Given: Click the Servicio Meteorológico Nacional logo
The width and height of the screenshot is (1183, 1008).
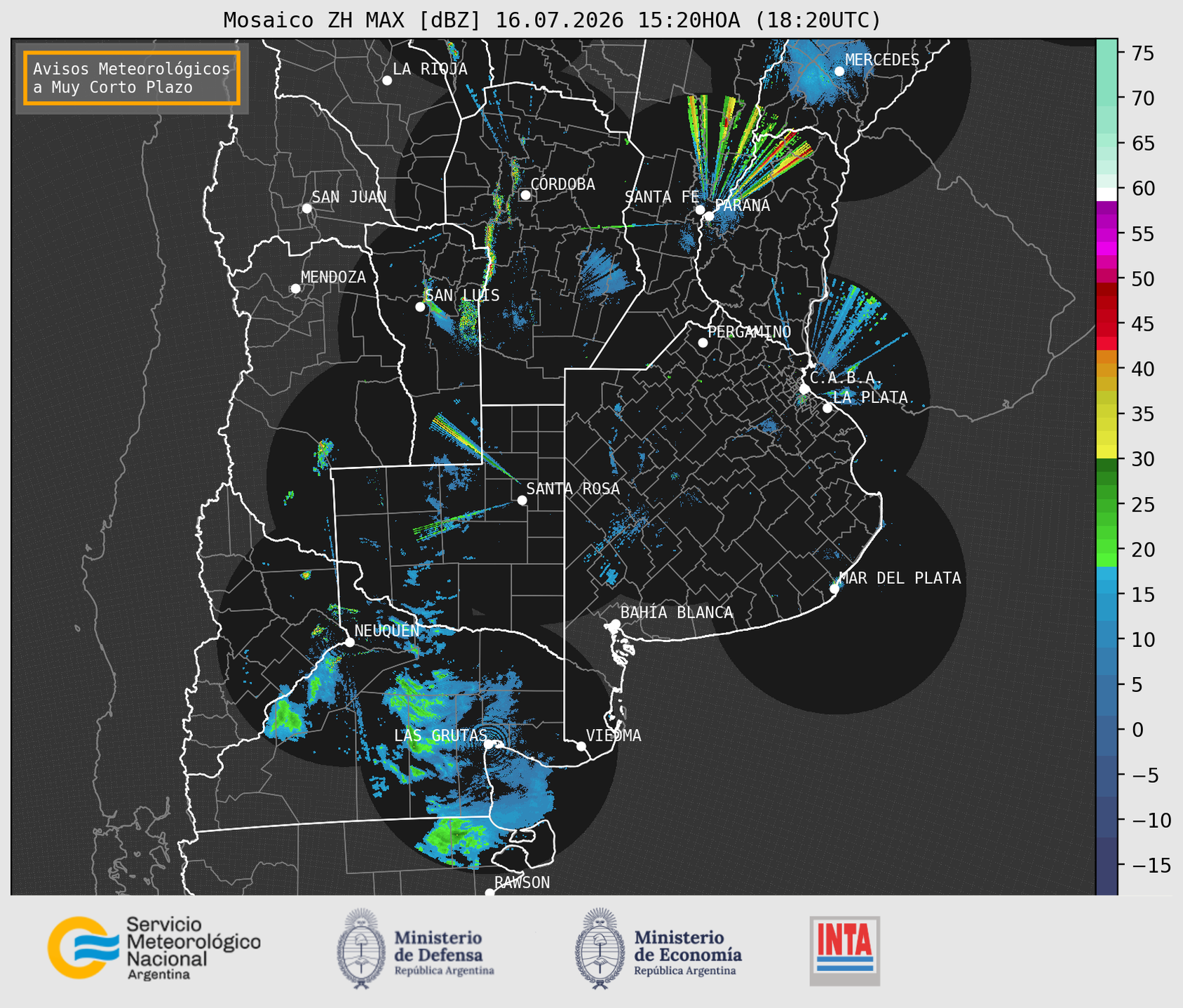Looking at the screenshot, I should coord(154,948).
